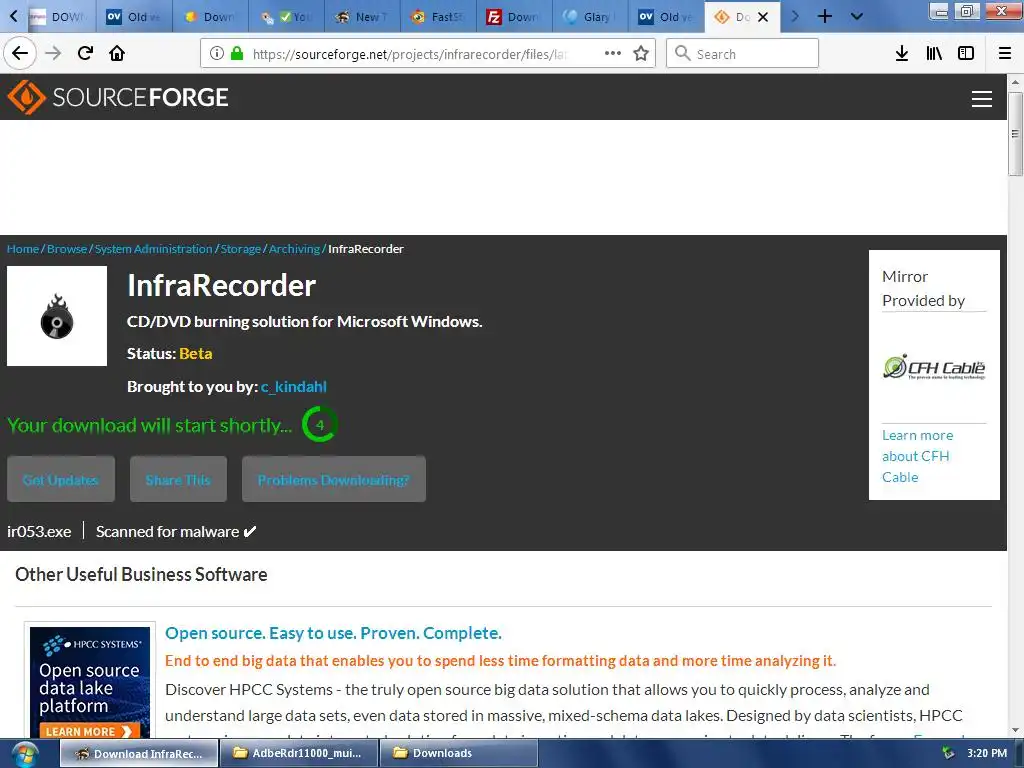Switch to the Glary tab

pyautogui.click(x=590, y=17)
